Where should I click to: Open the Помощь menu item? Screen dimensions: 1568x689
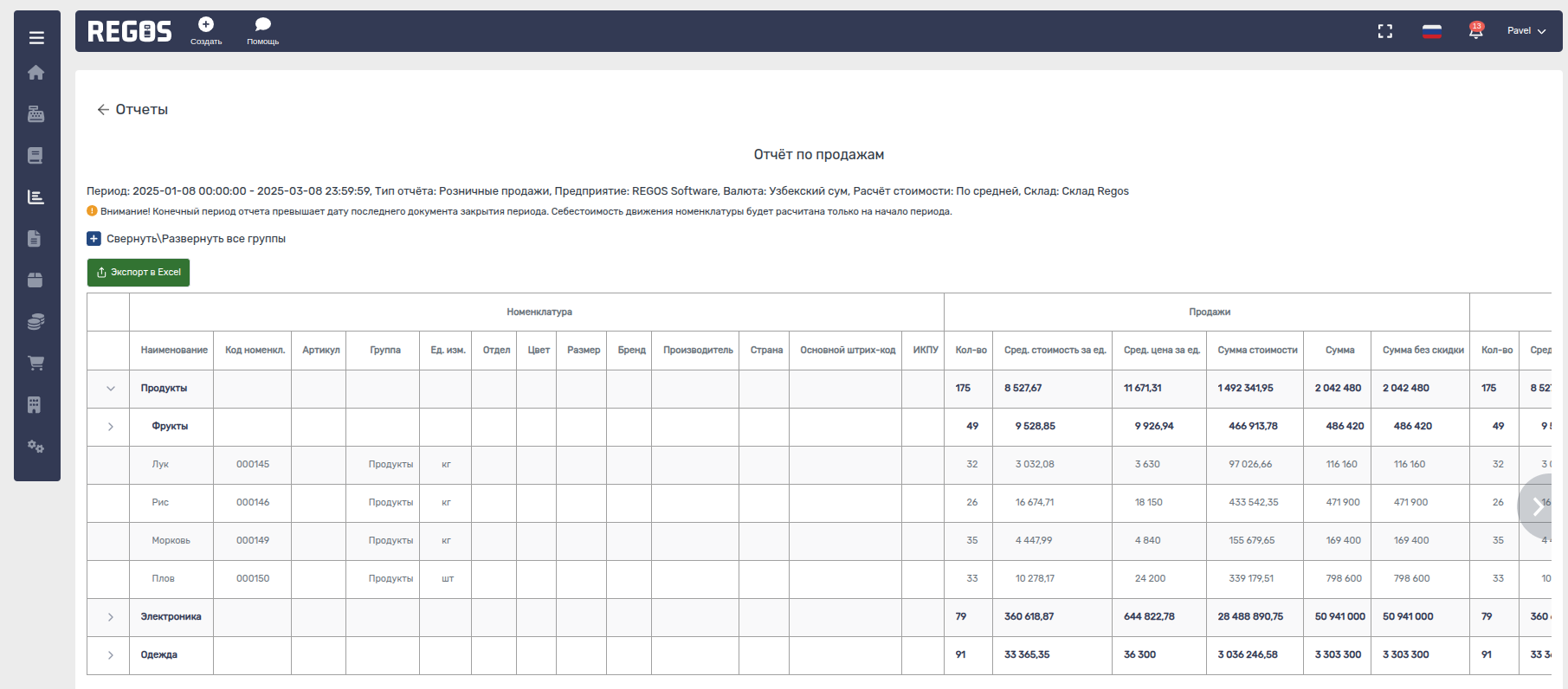tap(263, 31)
